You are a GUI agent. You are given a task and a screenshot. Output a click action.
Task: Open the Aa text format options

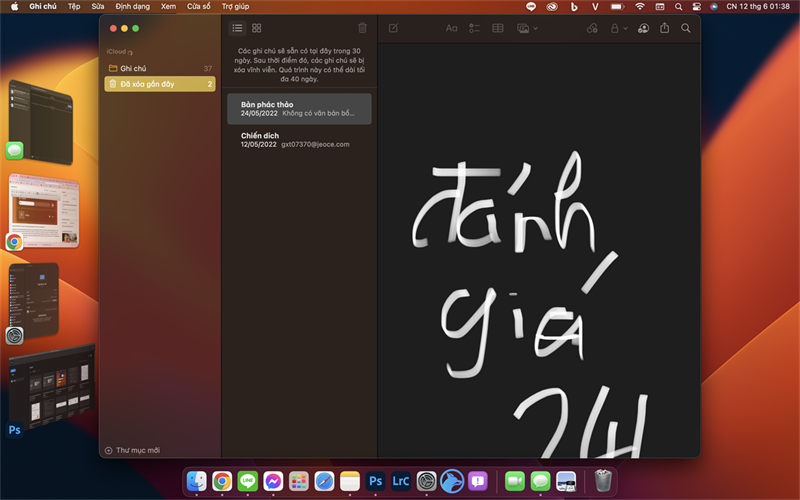[451, 28]
